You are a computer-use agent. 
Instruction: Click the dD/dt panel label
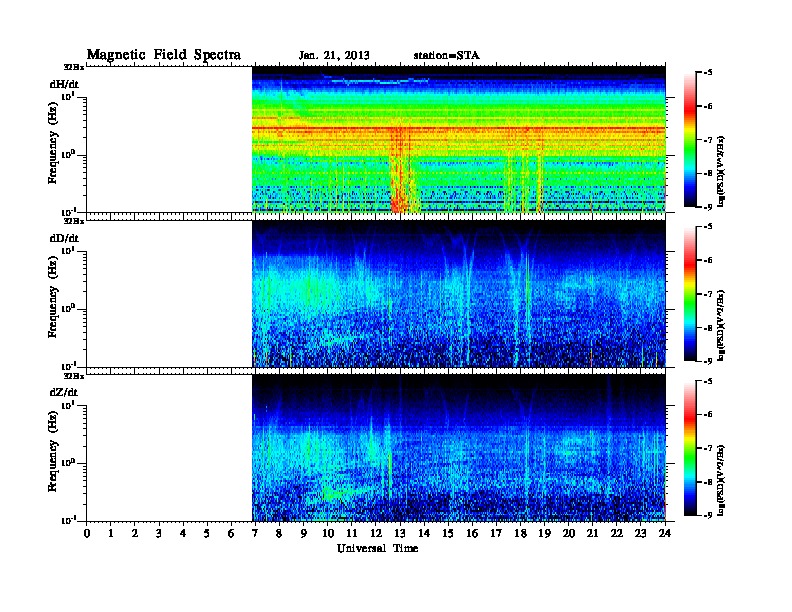[64, 238]
